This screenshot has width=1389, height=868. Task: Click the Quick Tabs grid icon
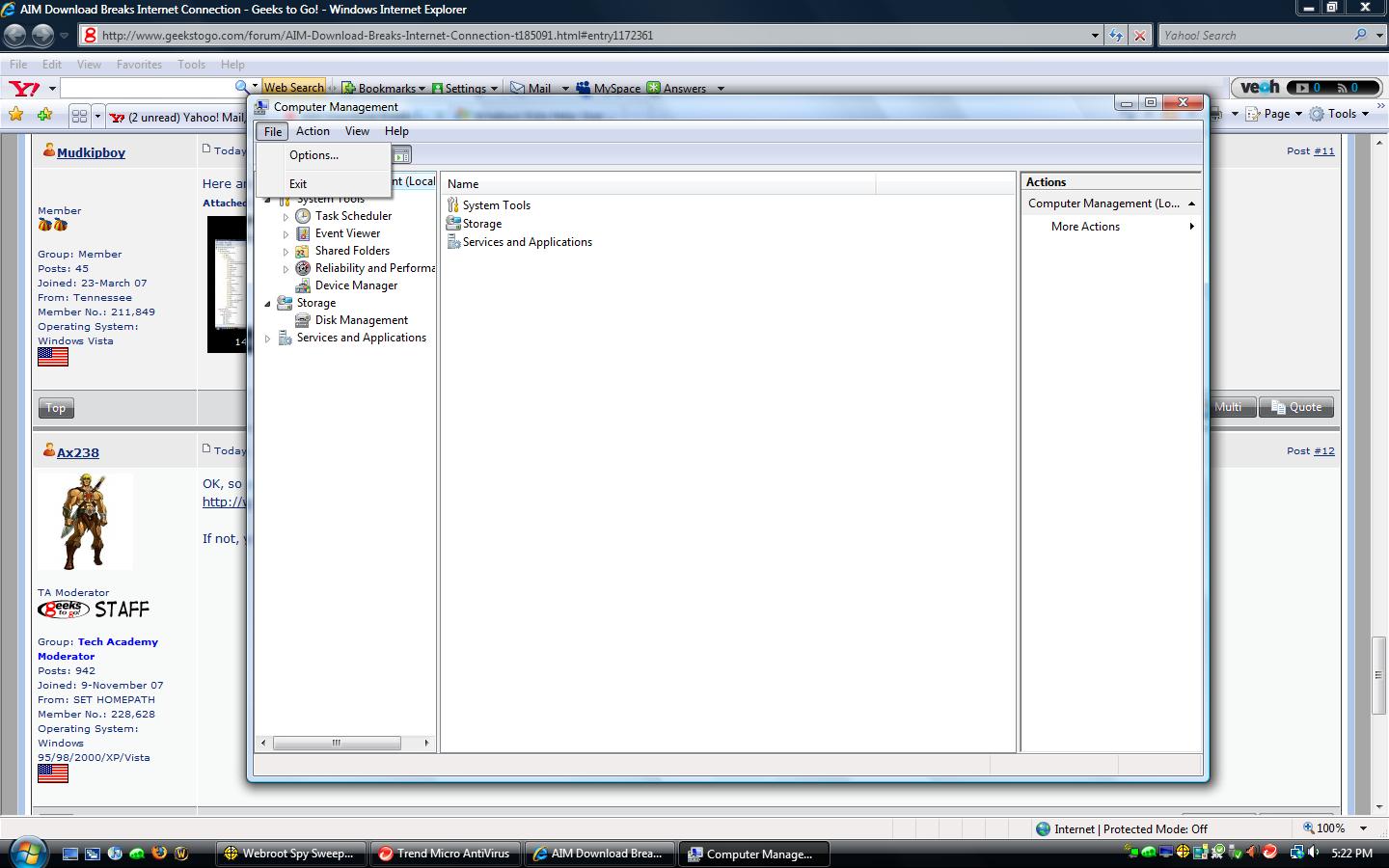[x=80, y=116]
